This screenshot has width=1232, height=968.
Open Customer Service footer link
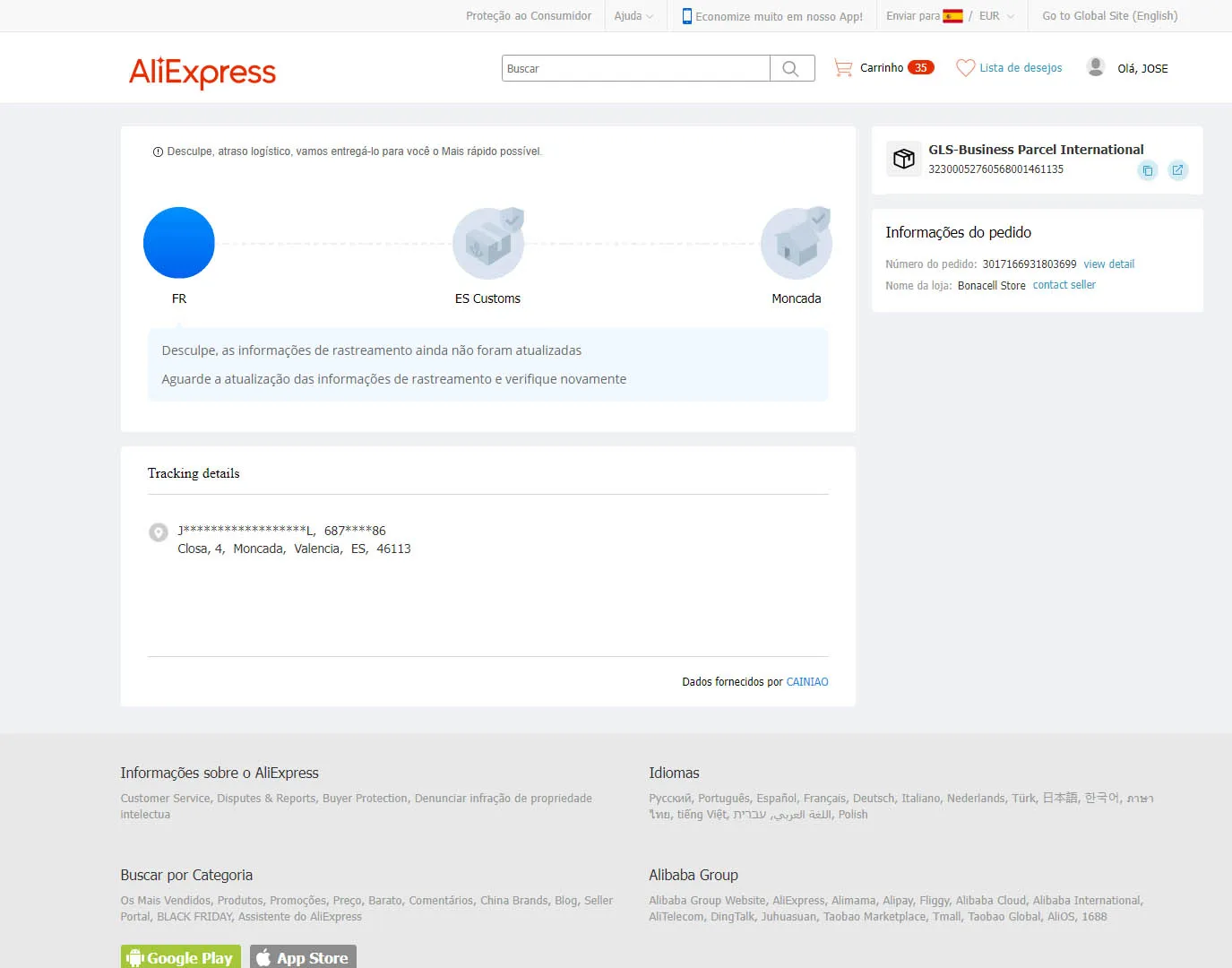(165, 799)
